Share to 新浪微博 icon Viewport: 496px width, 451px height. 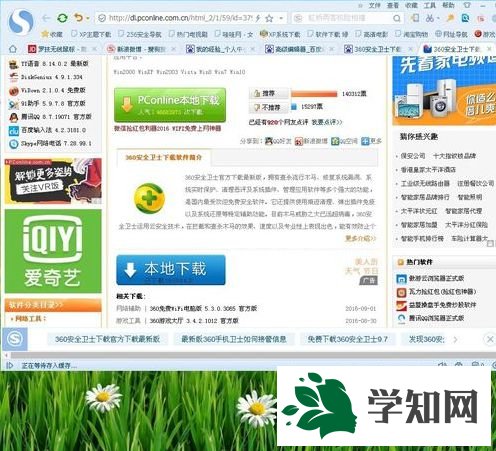tap(298, 141)
